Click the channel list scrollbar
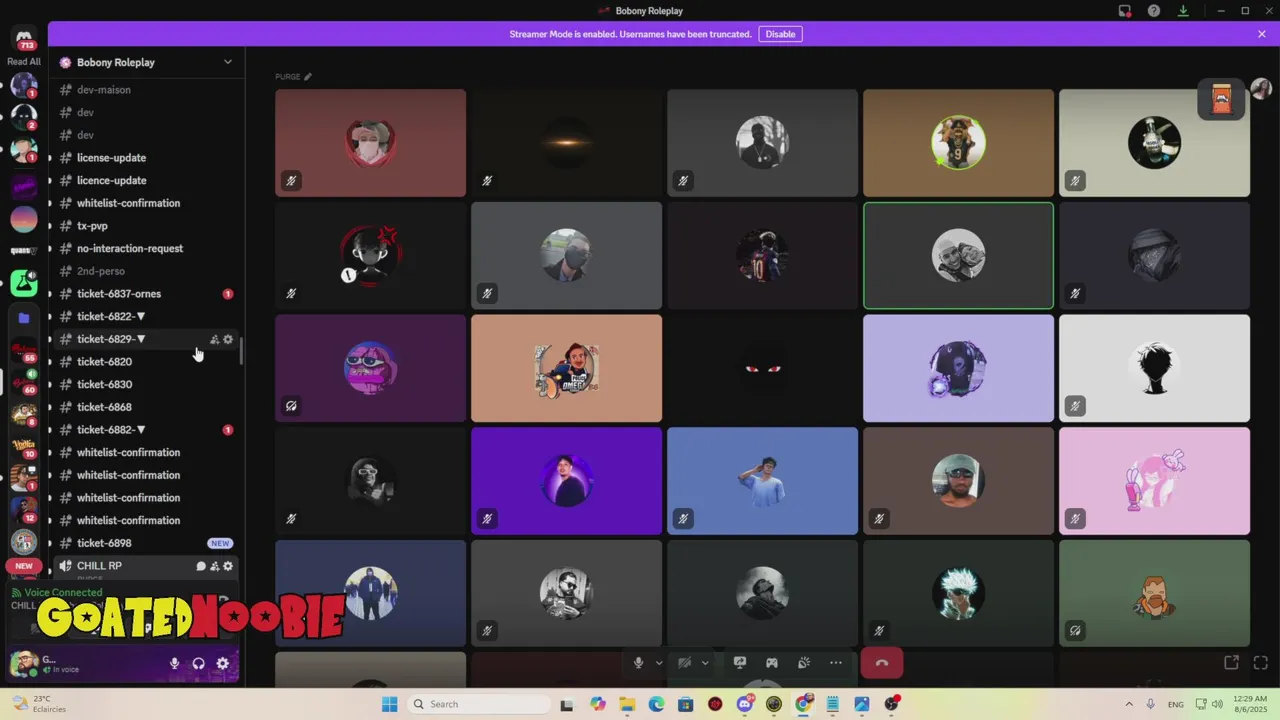 [241, 350]
